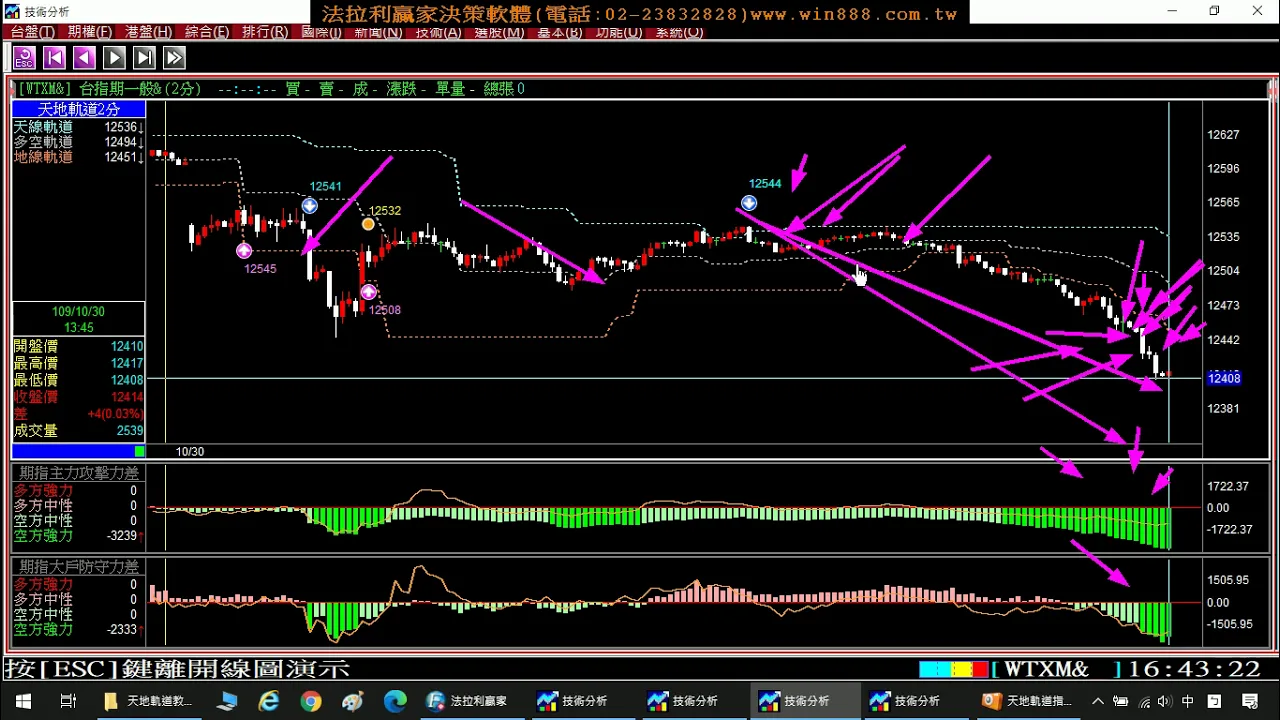Image resolution: width=1280 pixels, height=720 pixels.
Task: Click the 10/30 date axis label
Action: pos(190,452)
